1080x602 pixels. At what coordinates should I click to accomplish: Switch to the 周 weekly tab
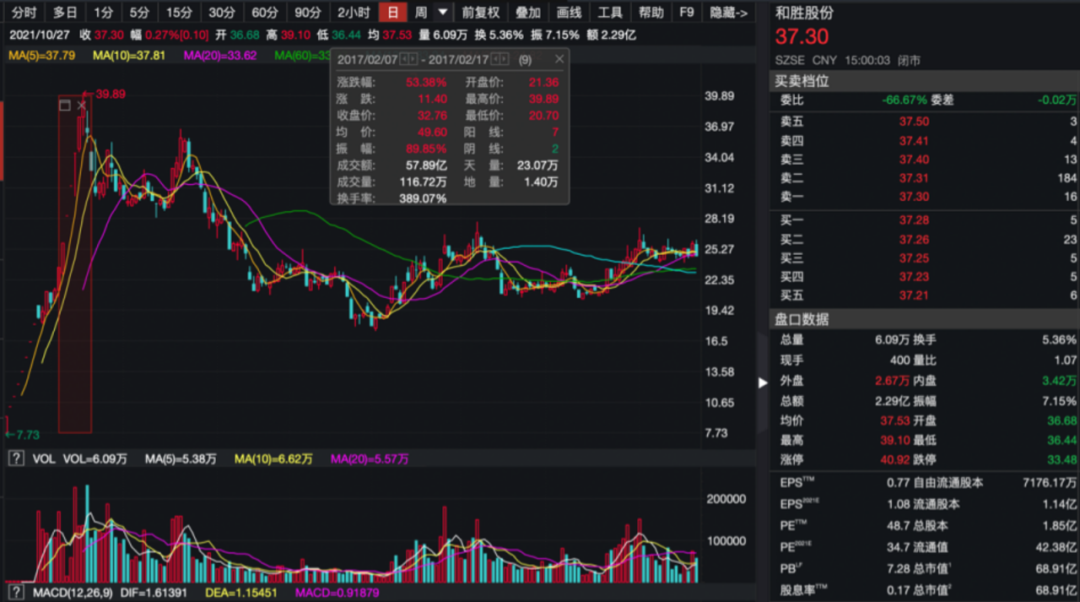point(420,12)
